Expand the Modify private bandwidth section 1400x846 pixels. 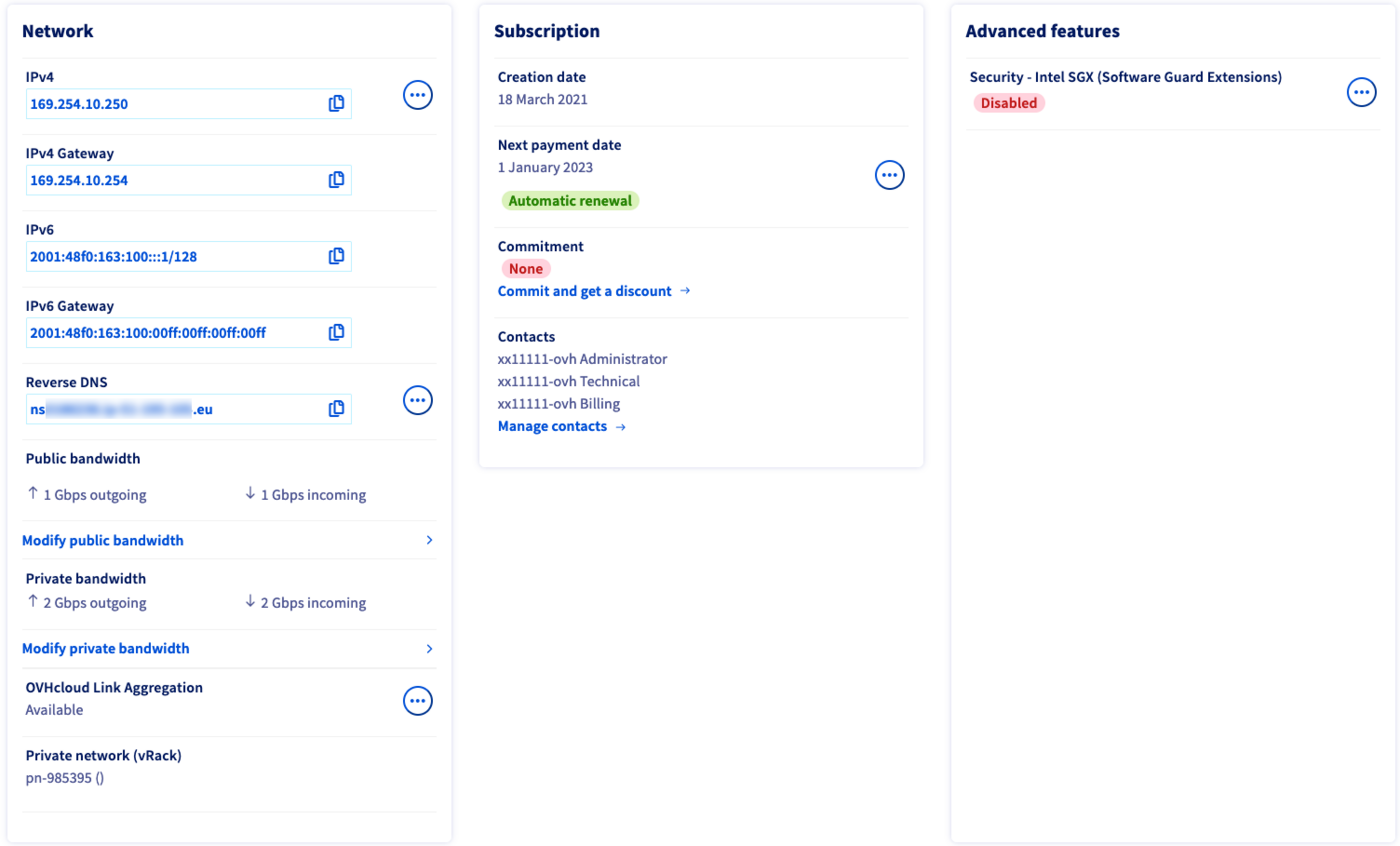click(x=106, y=648)
